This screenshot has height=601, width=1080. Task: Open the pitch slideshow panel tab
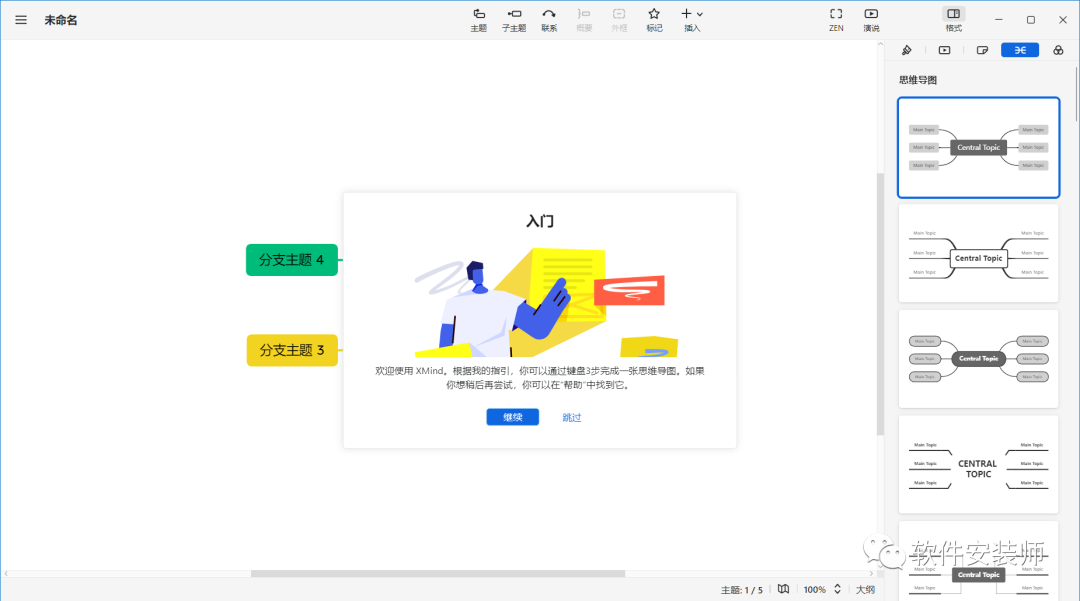pos(944,50)
